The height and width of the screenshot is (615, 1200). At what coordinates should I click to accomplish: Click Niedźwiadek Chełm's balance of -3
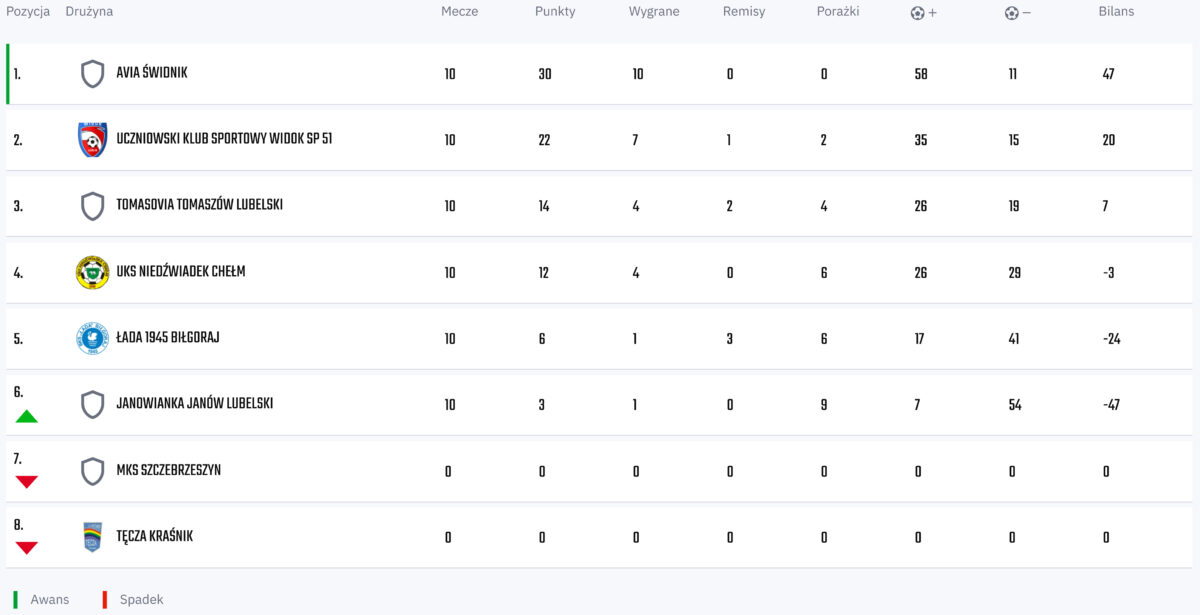(1109, 273)
